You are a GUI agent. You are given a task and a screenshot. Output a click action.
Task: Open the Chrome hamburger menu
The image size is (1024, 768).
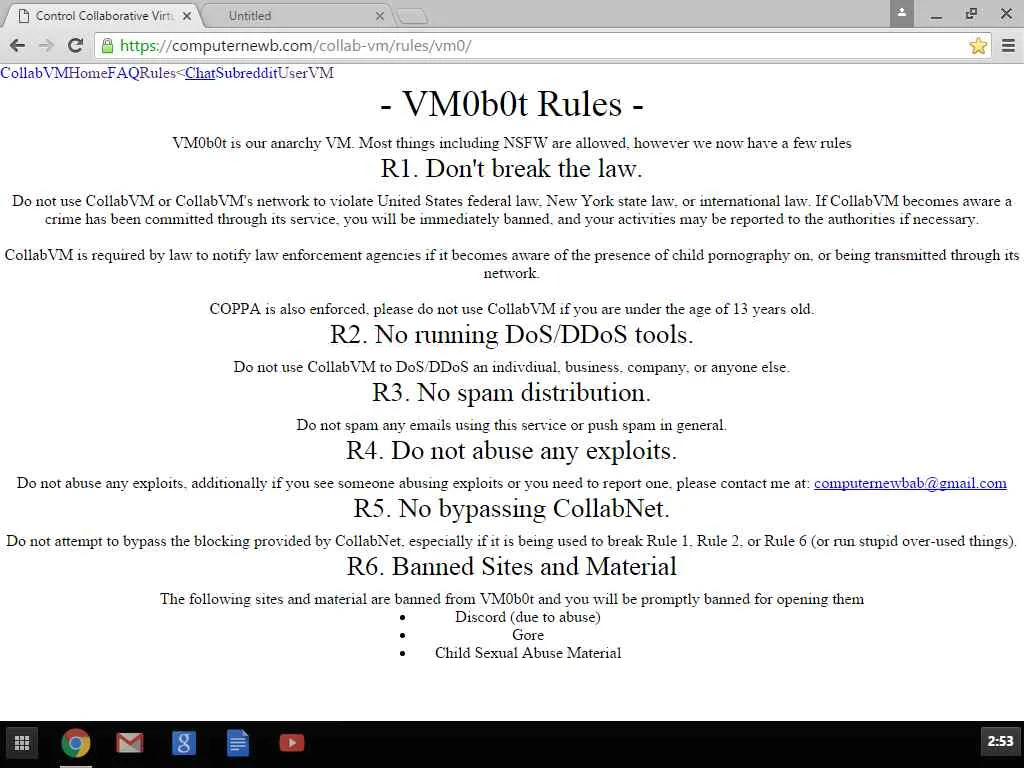[x=1008, y=46]
